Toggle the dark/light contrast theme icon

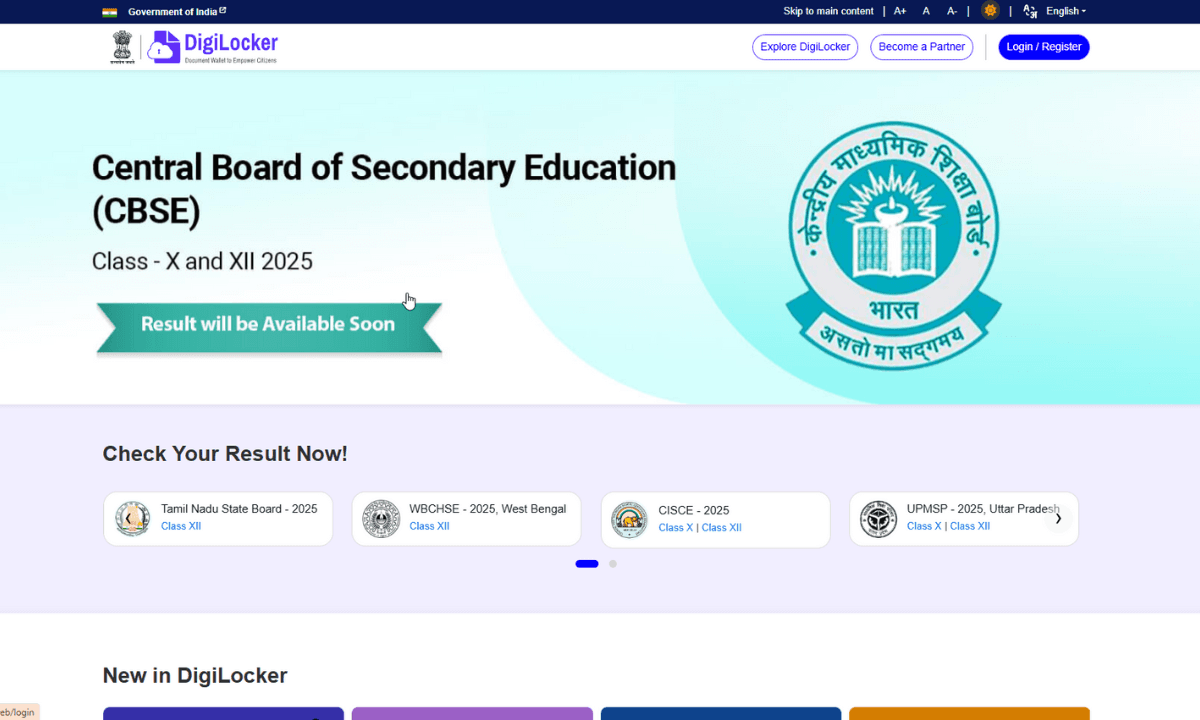click(990, 11)
